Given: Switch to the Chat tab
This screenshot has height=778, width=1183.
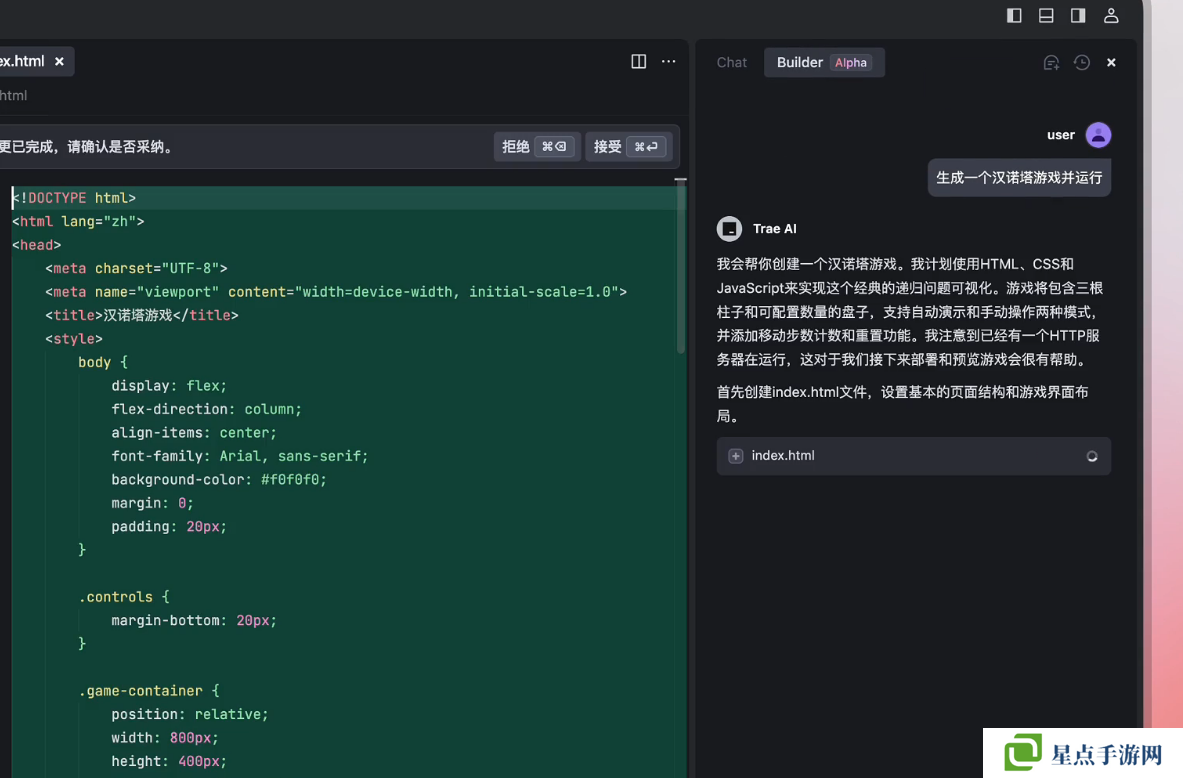Looking at the screenshot, I should (x=731, y=62).
